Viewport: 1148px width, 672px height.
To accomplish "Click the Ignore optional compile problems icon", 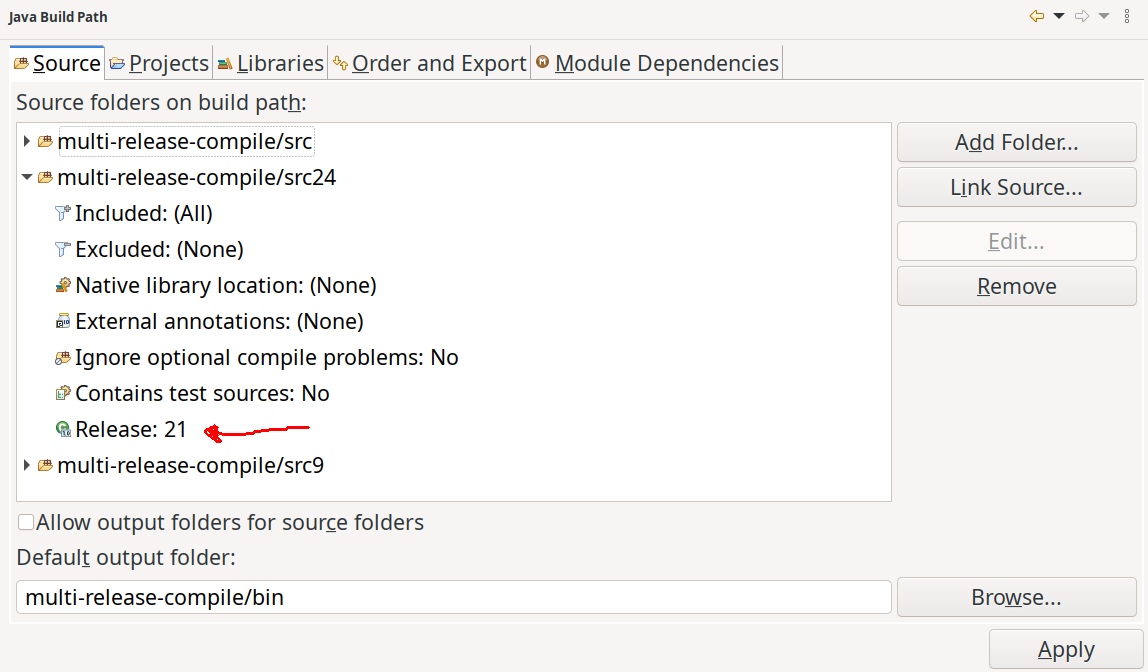I will [63, 357].
